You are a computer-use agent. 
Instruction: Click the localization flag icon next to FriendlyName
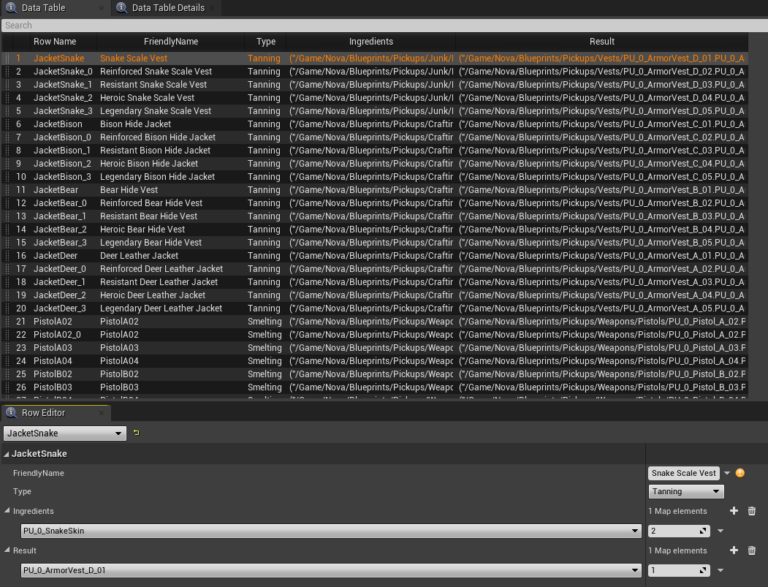click(x=740, y=473)
